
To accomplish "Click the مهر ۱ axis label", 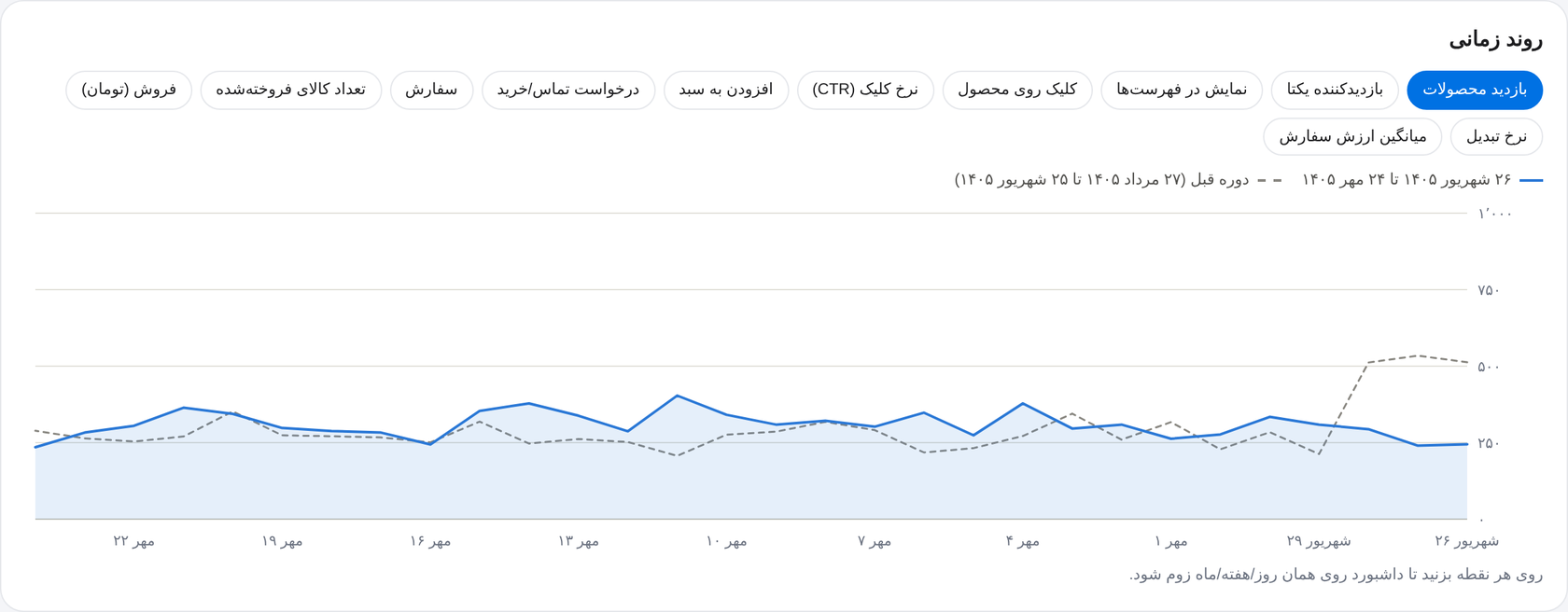I will (1170, 541).
